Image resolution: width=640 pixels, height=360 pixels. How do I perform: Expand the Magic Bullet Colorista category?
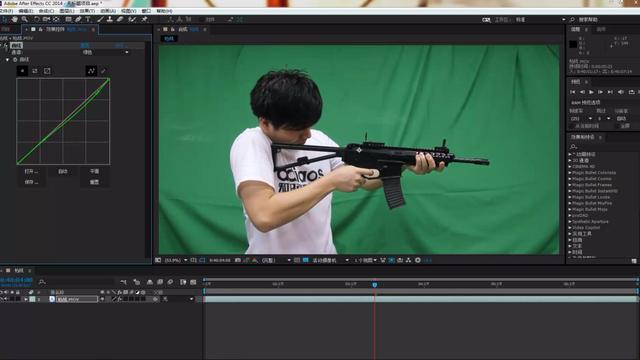click(570, 173)
